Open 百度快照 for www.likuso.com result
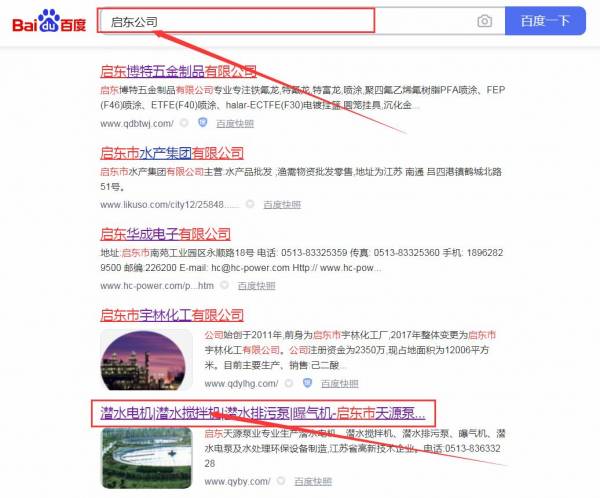Screen dimensions: 600x498 tap(282, 204)
